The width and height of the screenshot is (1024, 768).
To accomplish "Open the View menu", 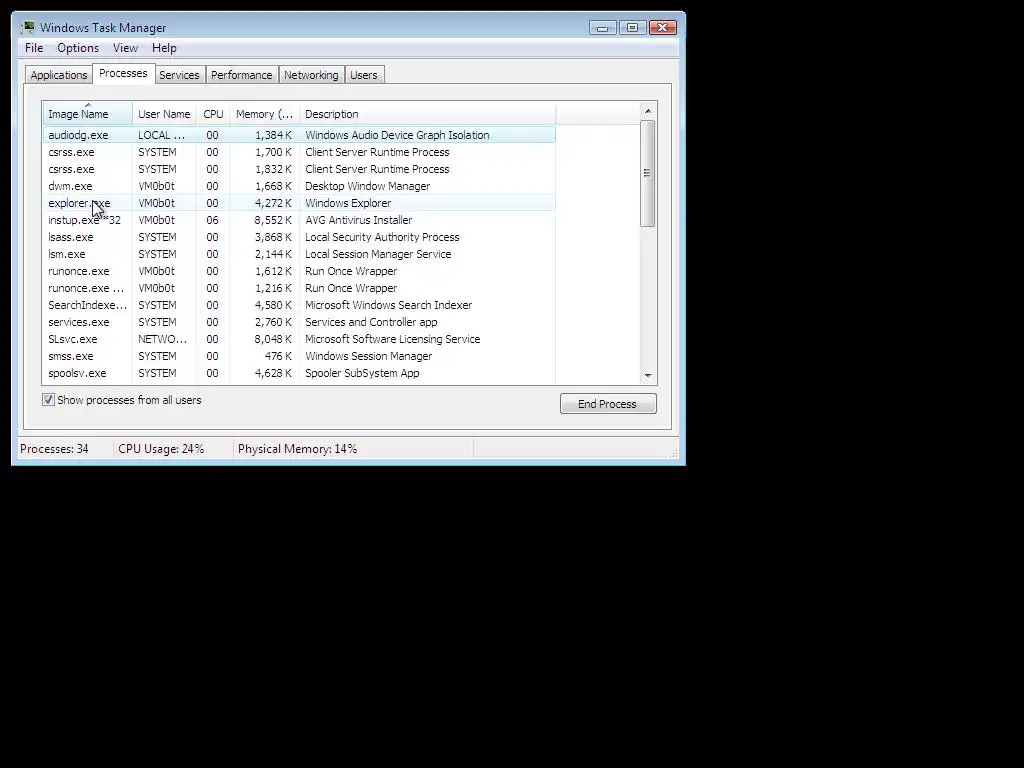I will [125, 48].
